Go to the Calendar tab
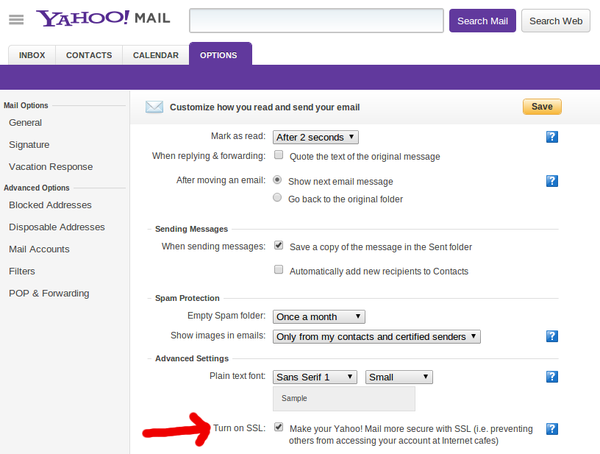Image resolution: width=600 pixels, height=454 pixels. (155, 56)
